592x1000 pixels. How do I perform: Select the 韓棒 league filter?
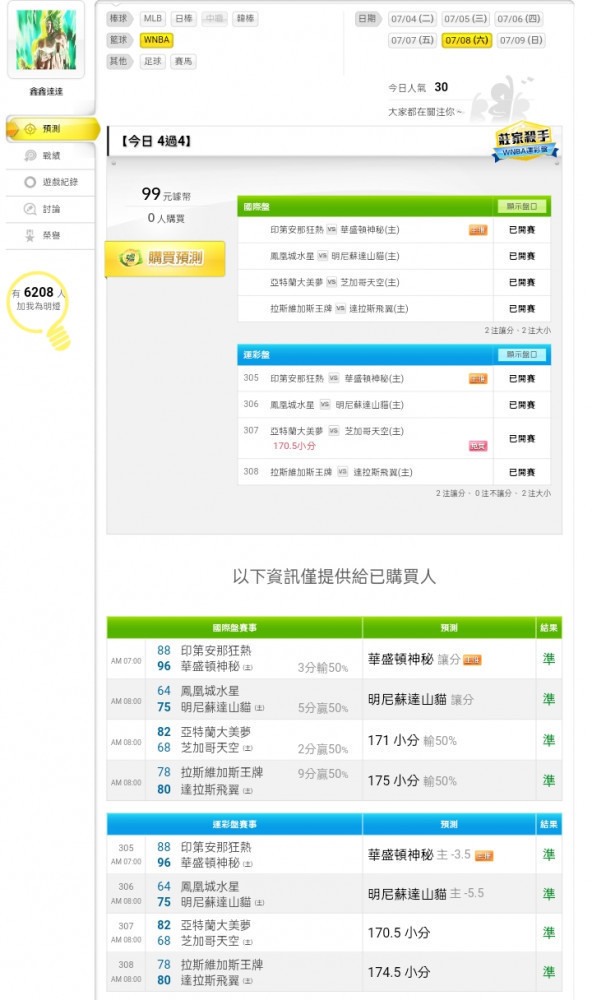point(246,18)
